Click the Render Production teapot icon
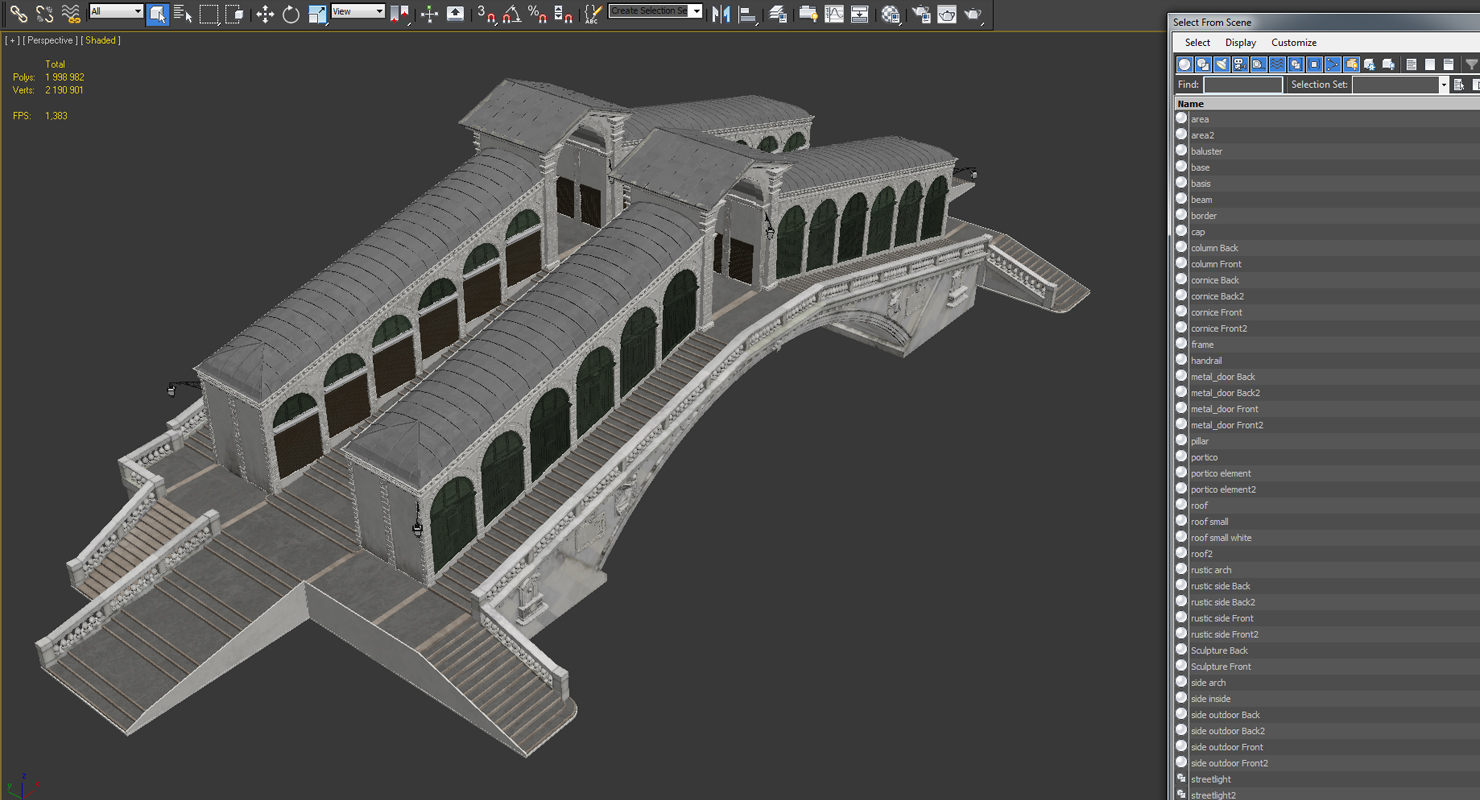This screenshot has height=800, width=1480. (x=973, y=14)
